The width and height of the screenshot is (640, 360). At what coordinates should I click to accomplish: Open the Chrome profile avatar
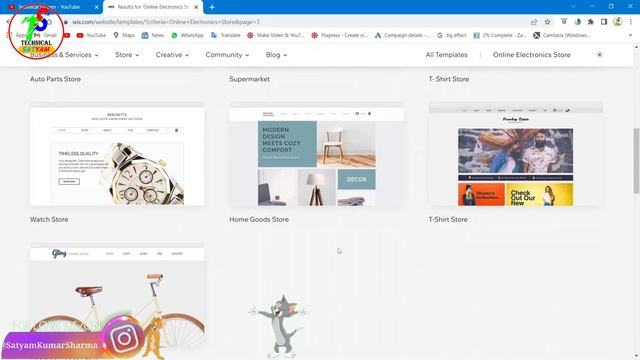pyautogui.click(x=618, y=22)
